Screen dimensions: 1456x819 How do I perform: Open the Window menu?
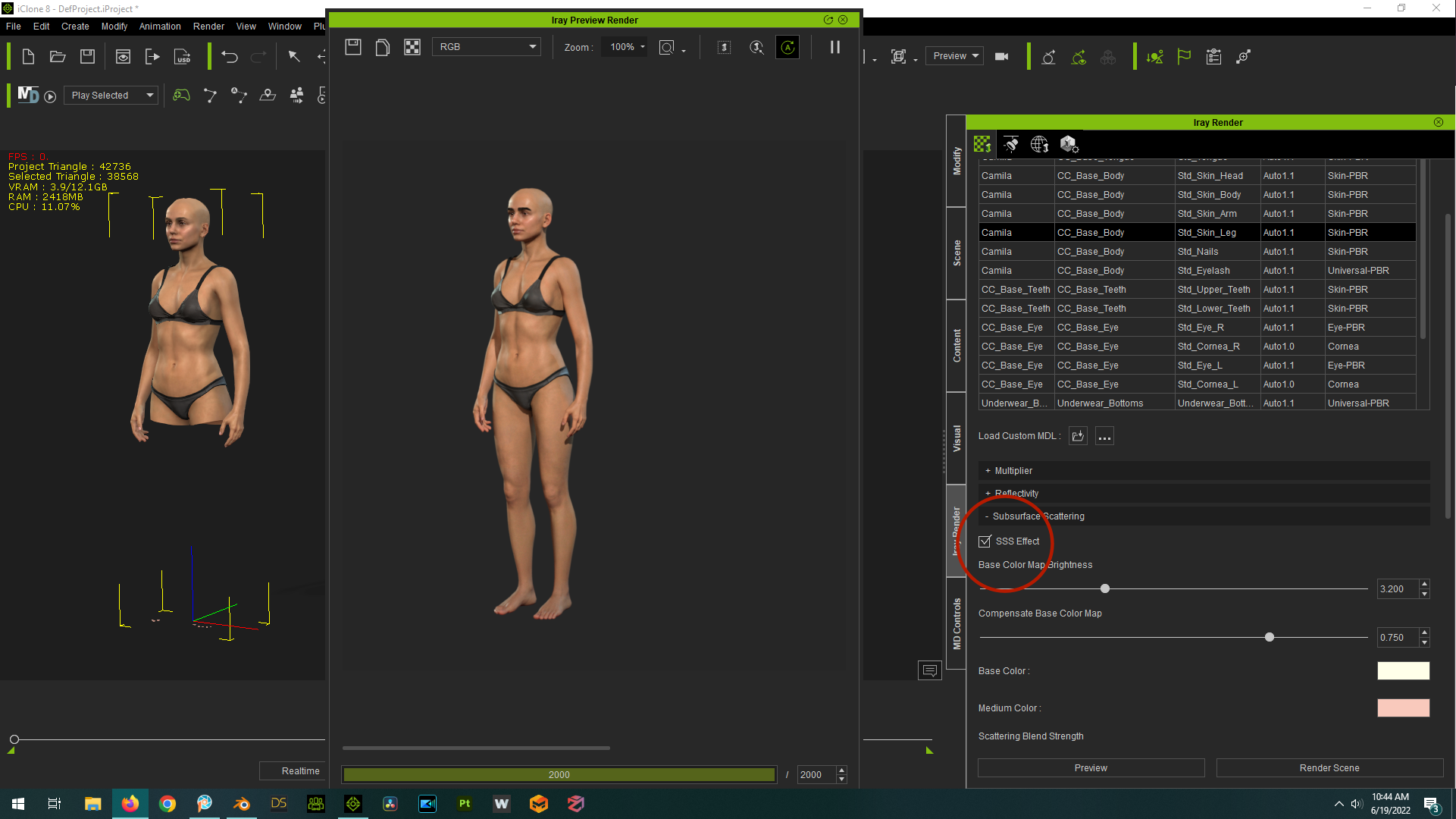point(285,26)
